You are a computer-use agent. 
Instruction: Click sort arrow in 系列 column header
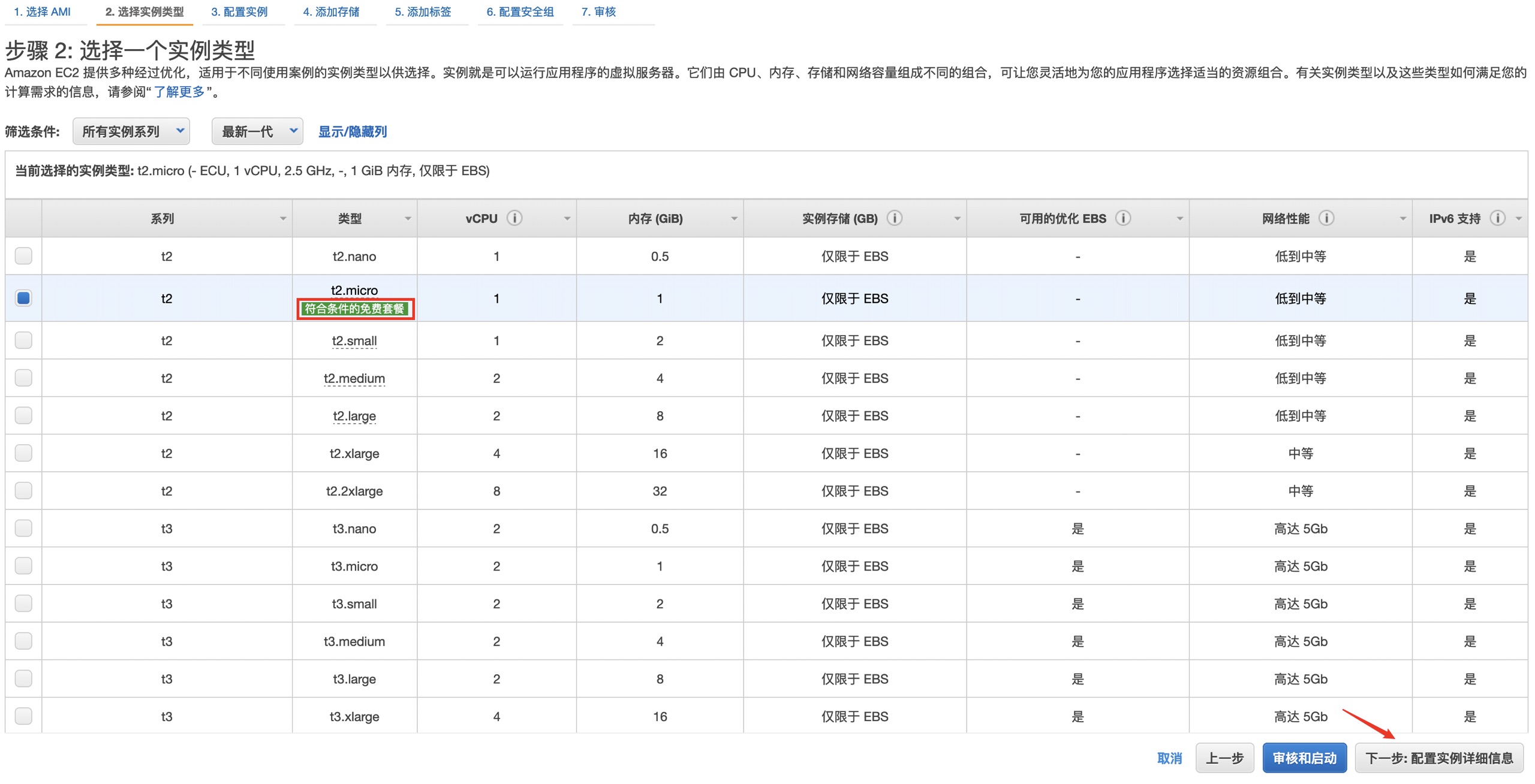[283, 219]
